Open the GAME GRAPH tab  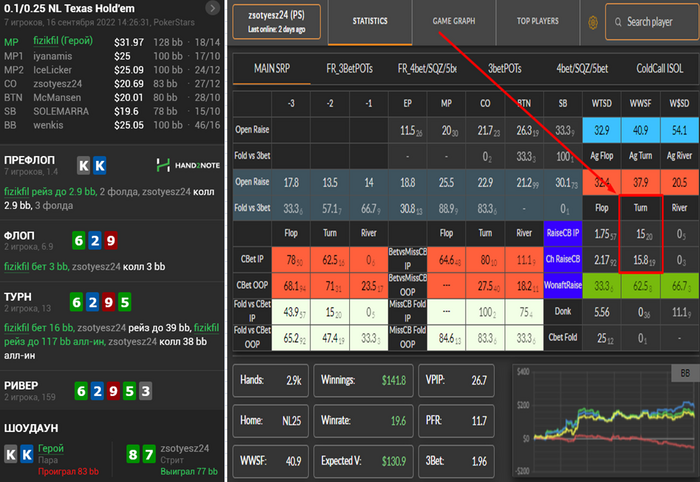[x=454, y=21]
